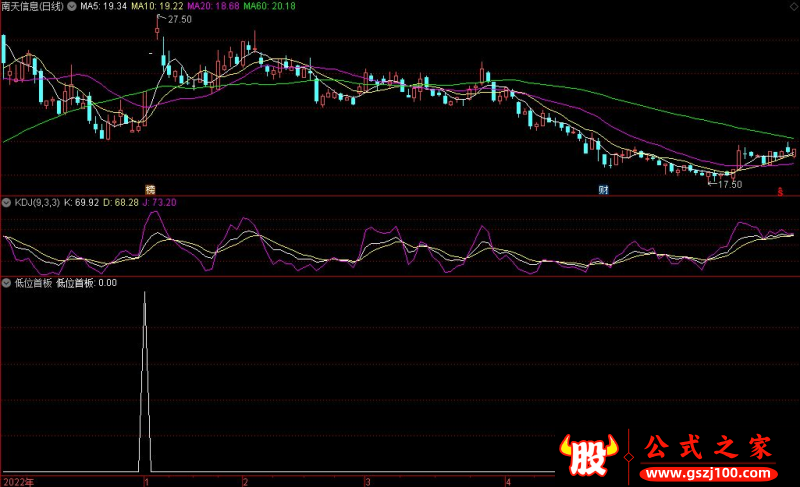Click the 低位首板 indicator name label
Viewport: 800px width, 487px height.
(33, 282)
